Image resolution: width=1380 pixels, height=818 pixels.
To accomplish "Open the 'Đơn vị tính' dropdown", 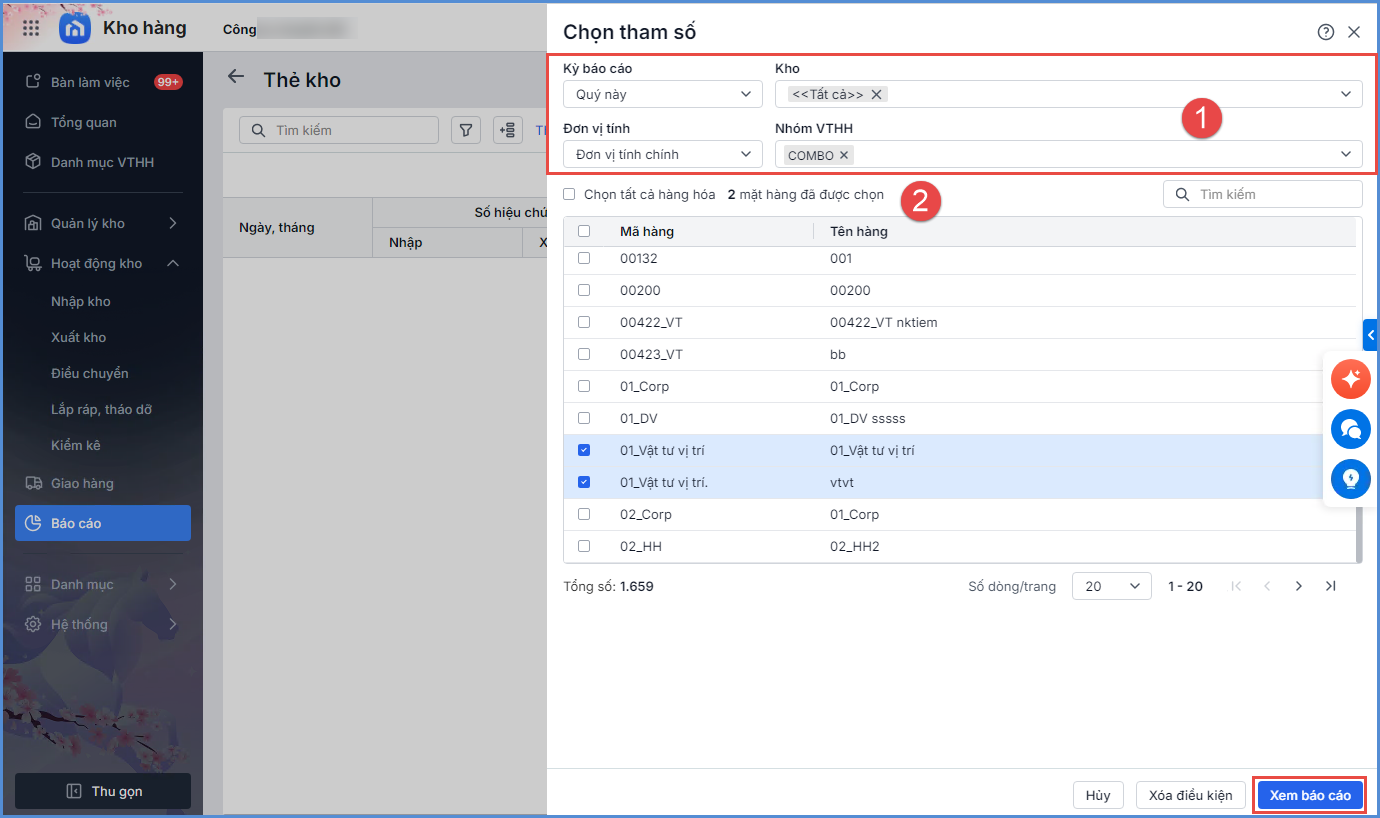I will 662,154.
